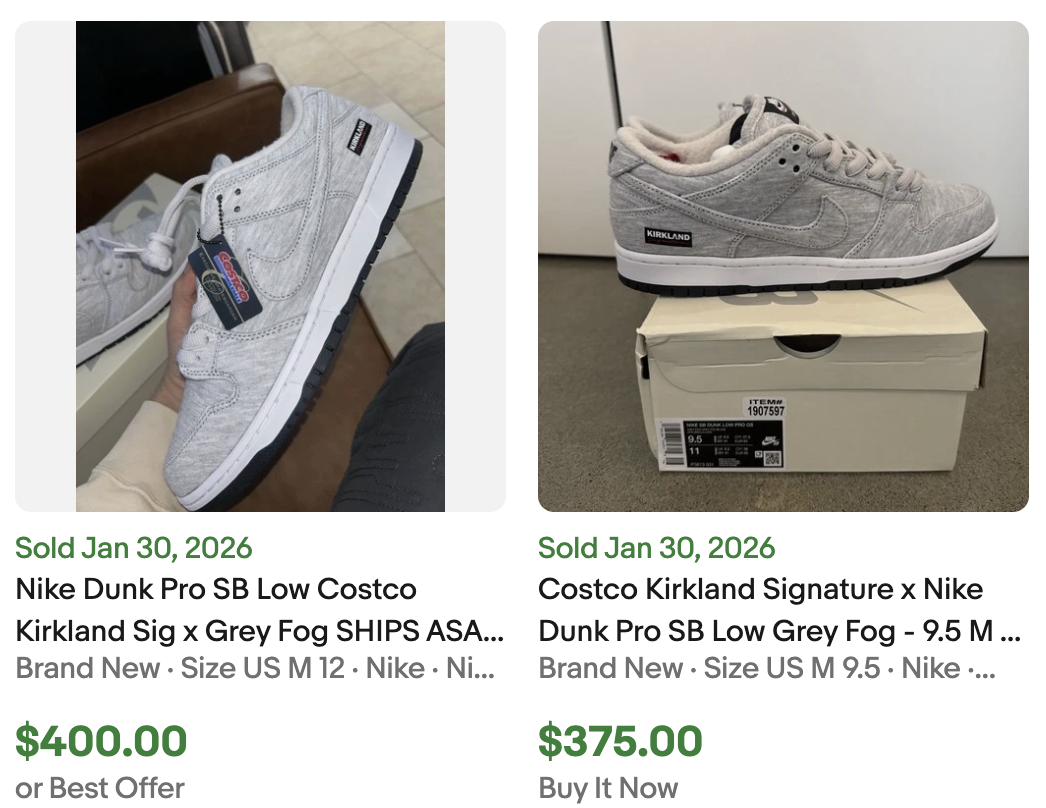Click the Sold Jan 30, 2026 label on left listing
The width and height of the screenshot is (1046, 808).
[133, 548]
